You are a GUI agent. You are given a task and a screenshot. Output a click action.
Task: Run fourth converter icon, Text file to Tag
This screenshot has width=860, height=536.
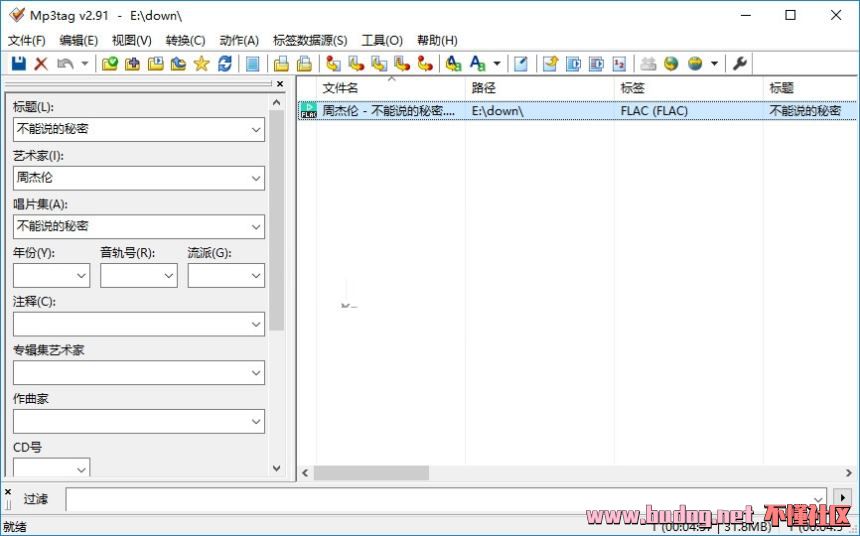pyautogui.click(x=402, y=64)
